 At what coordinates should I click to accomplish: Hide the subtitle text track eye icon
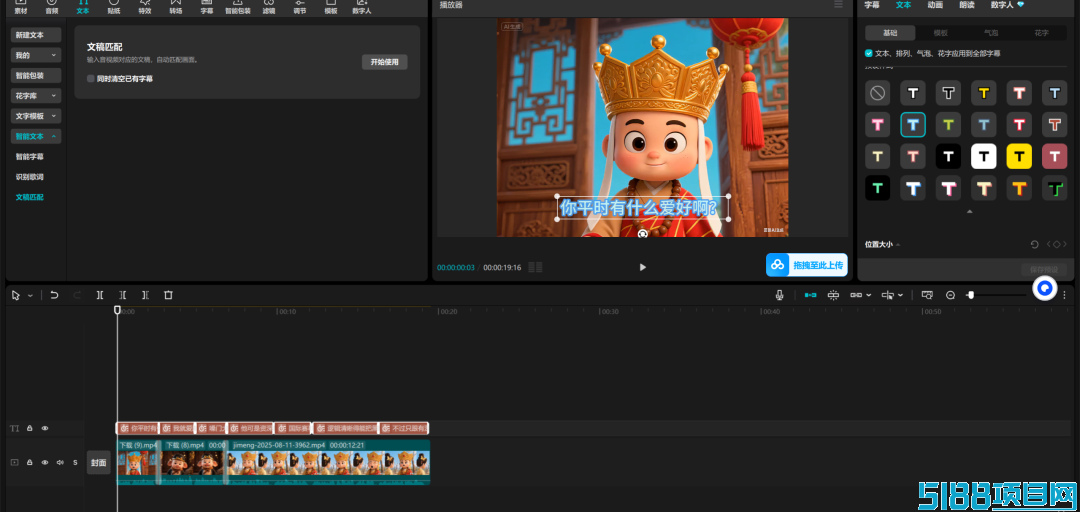[x=45, y=428]
